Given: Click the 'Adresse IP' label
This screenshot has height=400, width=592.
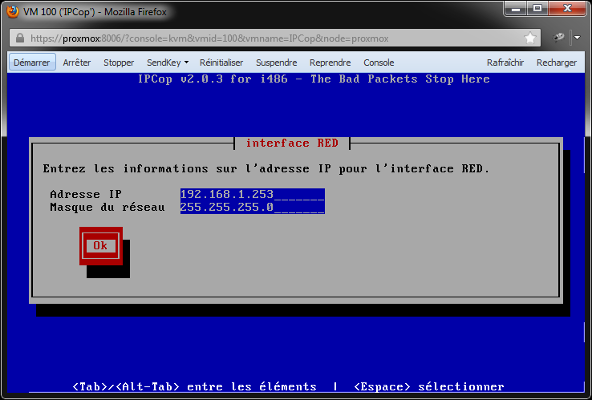Looking at the screenshot, I should click(x=86, y=194).
